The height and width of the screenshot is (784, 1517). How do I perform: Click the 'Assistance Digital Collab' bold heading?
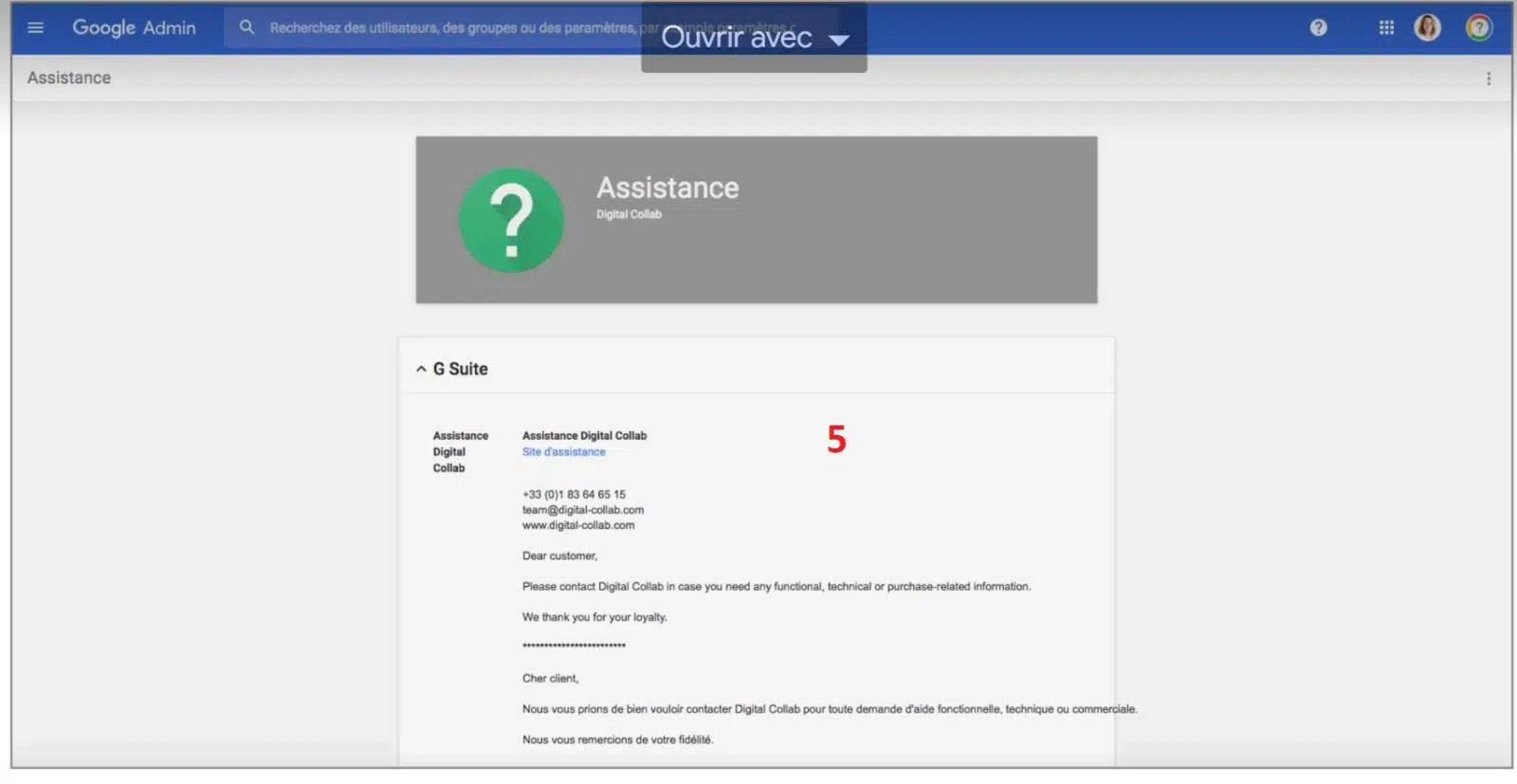(x=584, y=436)
